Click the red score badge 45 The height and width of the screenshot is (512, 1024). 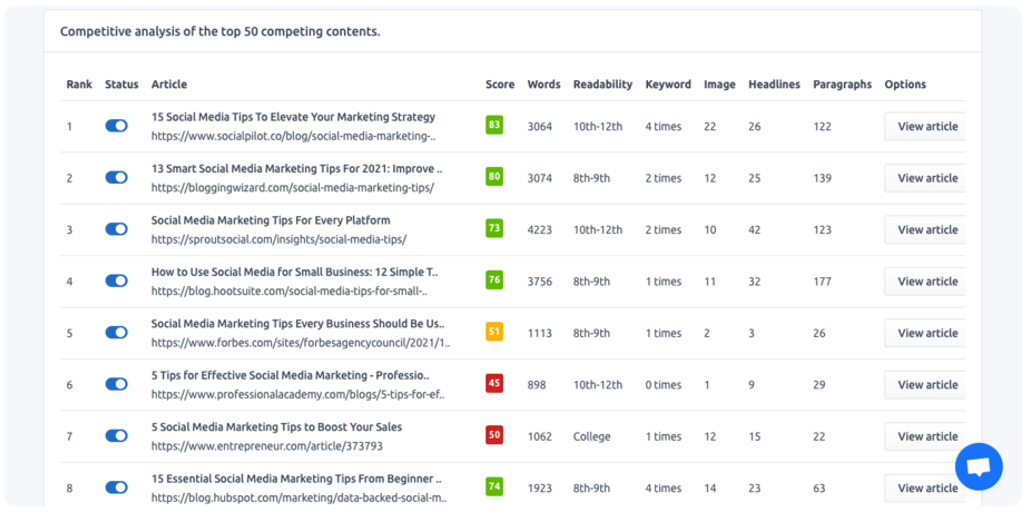click(x=494, y=383)
